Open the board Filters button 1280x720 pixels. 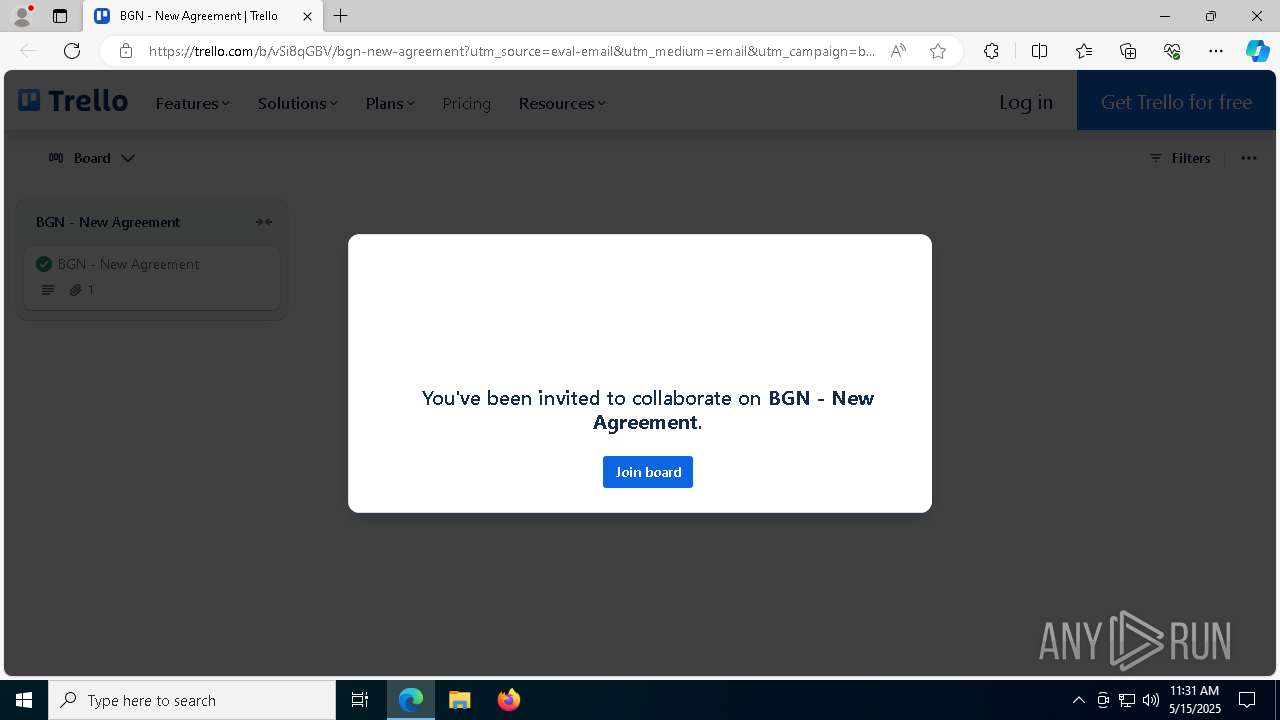(1180, 158)
